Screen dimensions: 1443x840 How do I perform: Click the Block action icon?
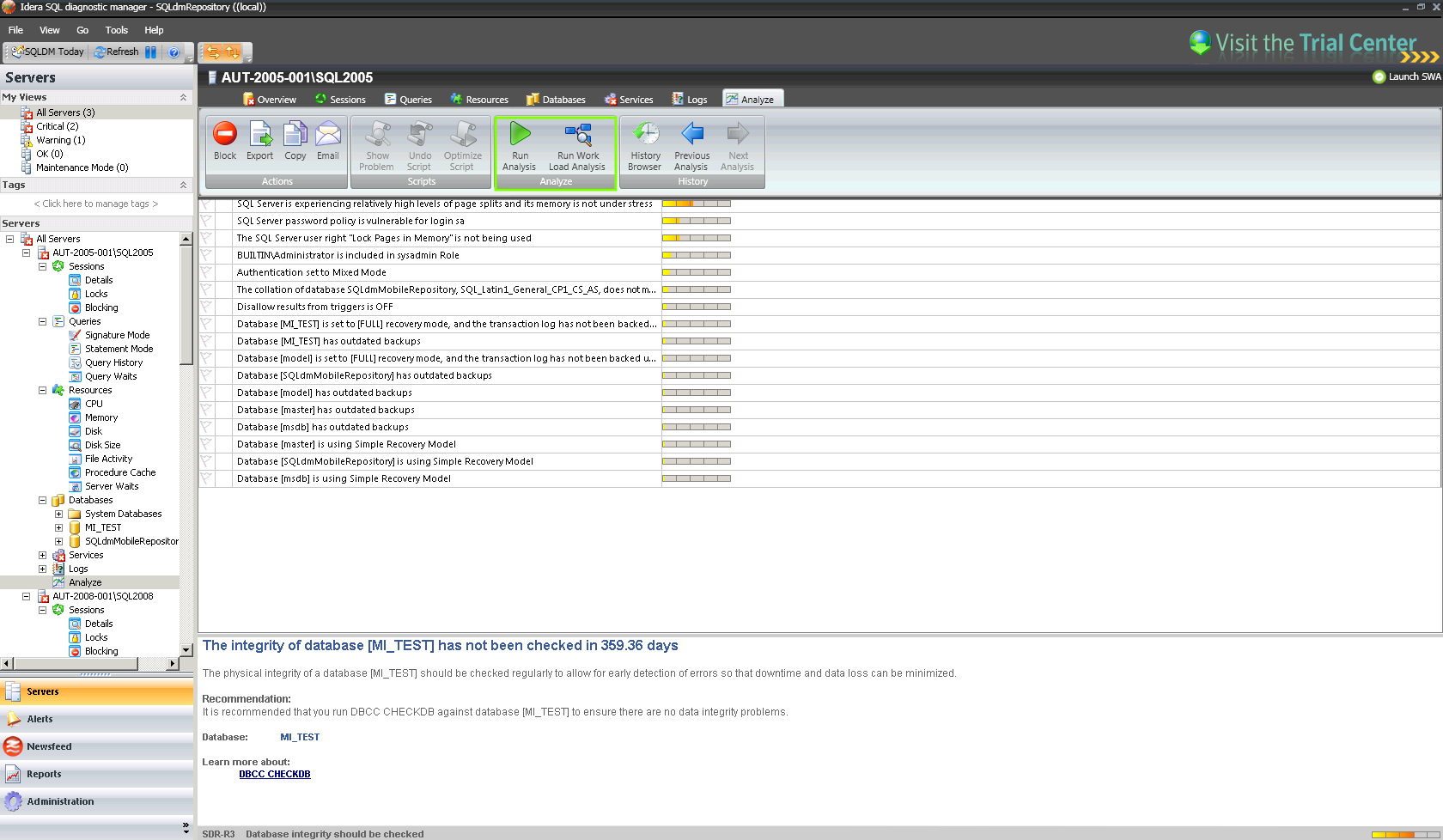225,142
